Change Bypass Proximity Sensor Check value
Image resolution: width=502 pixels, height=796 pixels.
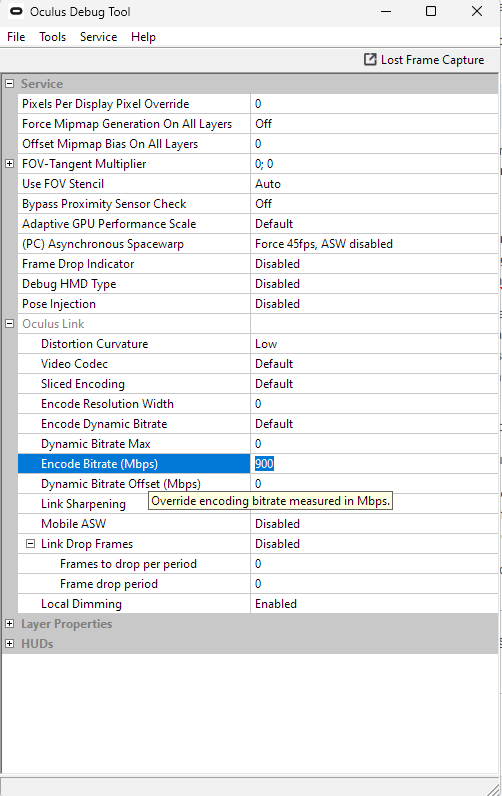click(374, 204)
